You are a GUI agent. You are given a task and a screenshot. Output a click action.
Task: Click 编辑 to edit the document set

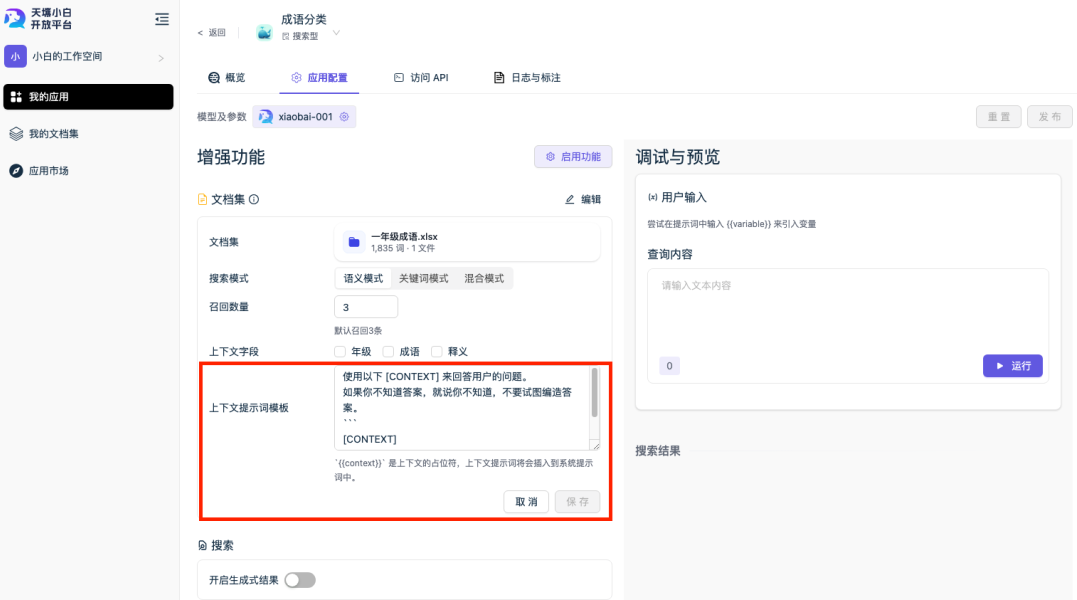pyautogui.click(x=582, y=199)
